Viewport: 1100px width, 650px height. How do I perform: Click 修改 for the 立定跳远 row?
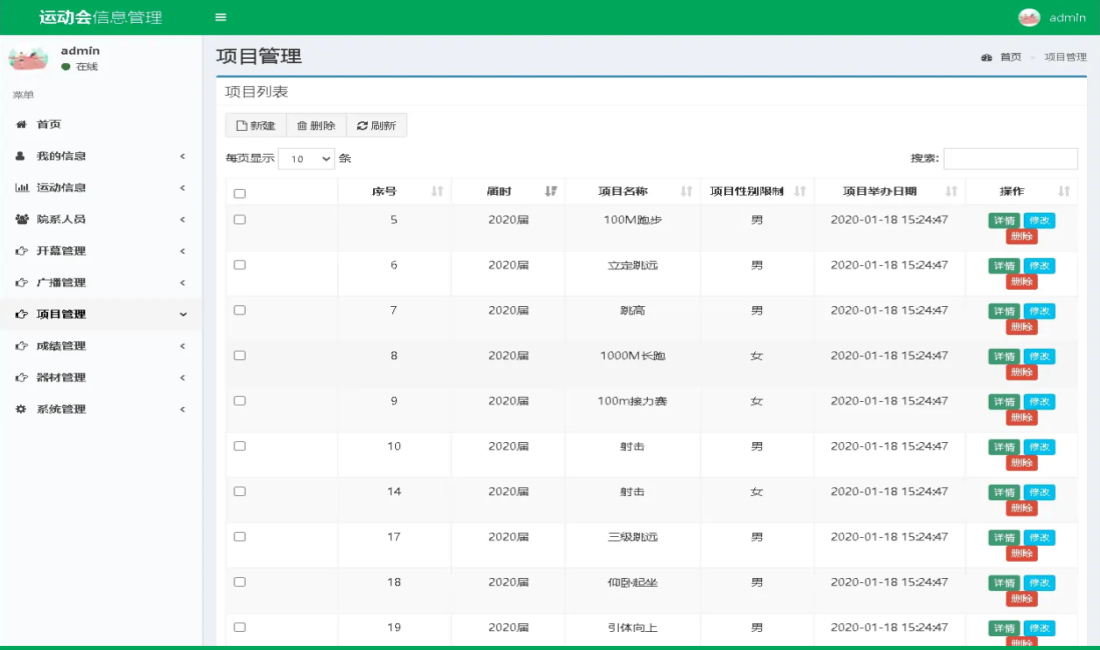pyautogui.click(x=1039, y=266)
